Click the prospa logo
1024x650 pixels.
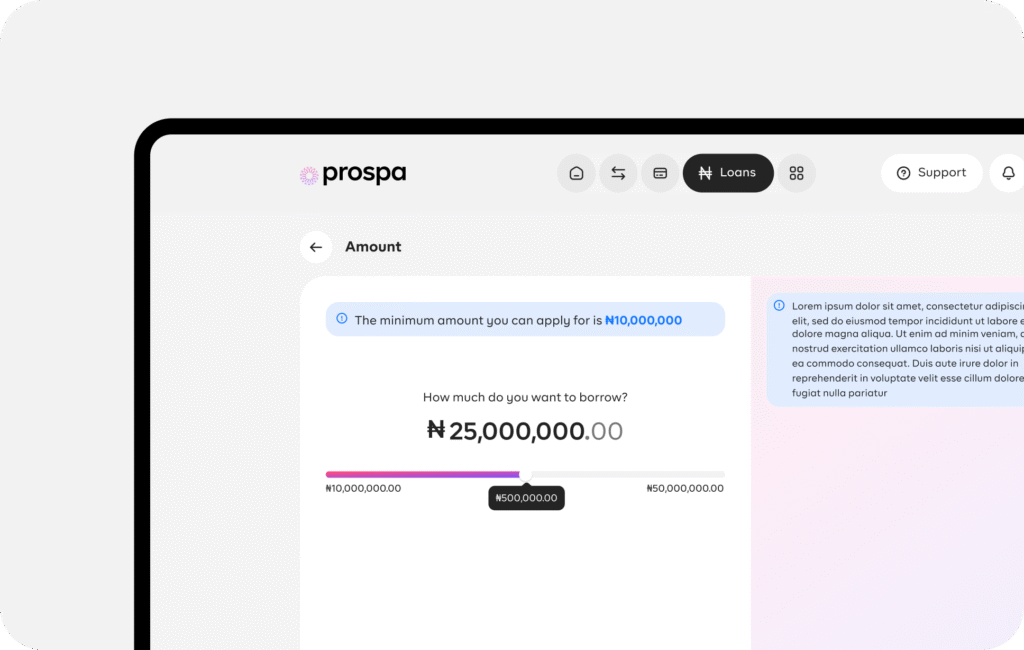pos(353,174)
